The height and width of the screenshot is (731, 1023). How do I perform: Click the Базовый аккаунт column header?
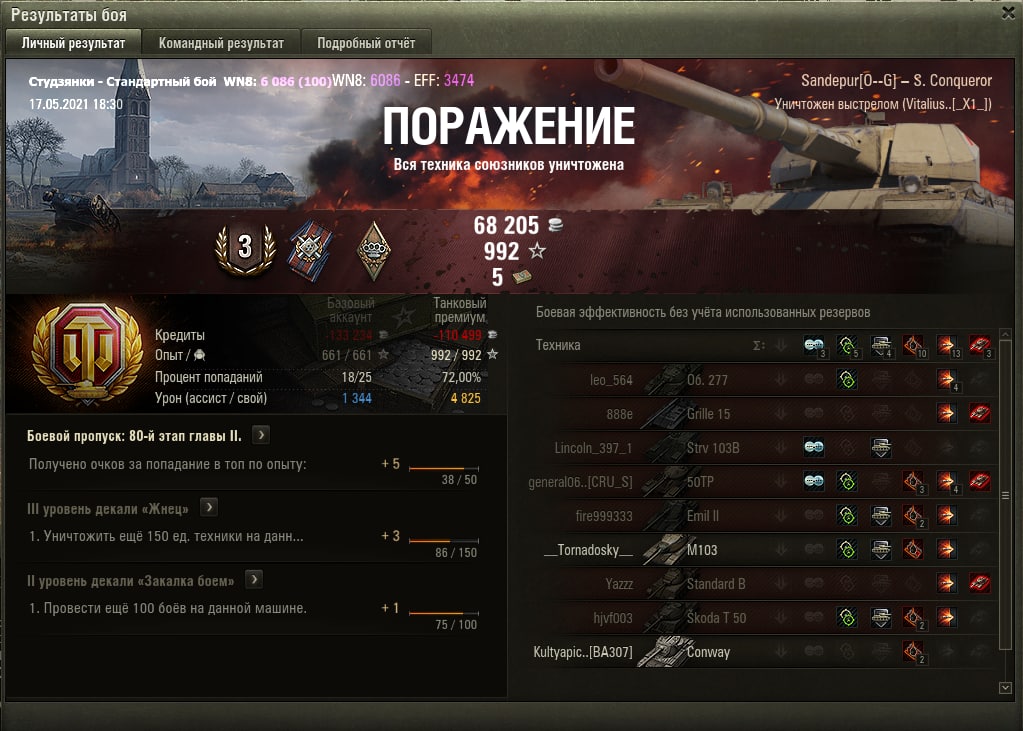coord(351,310)
